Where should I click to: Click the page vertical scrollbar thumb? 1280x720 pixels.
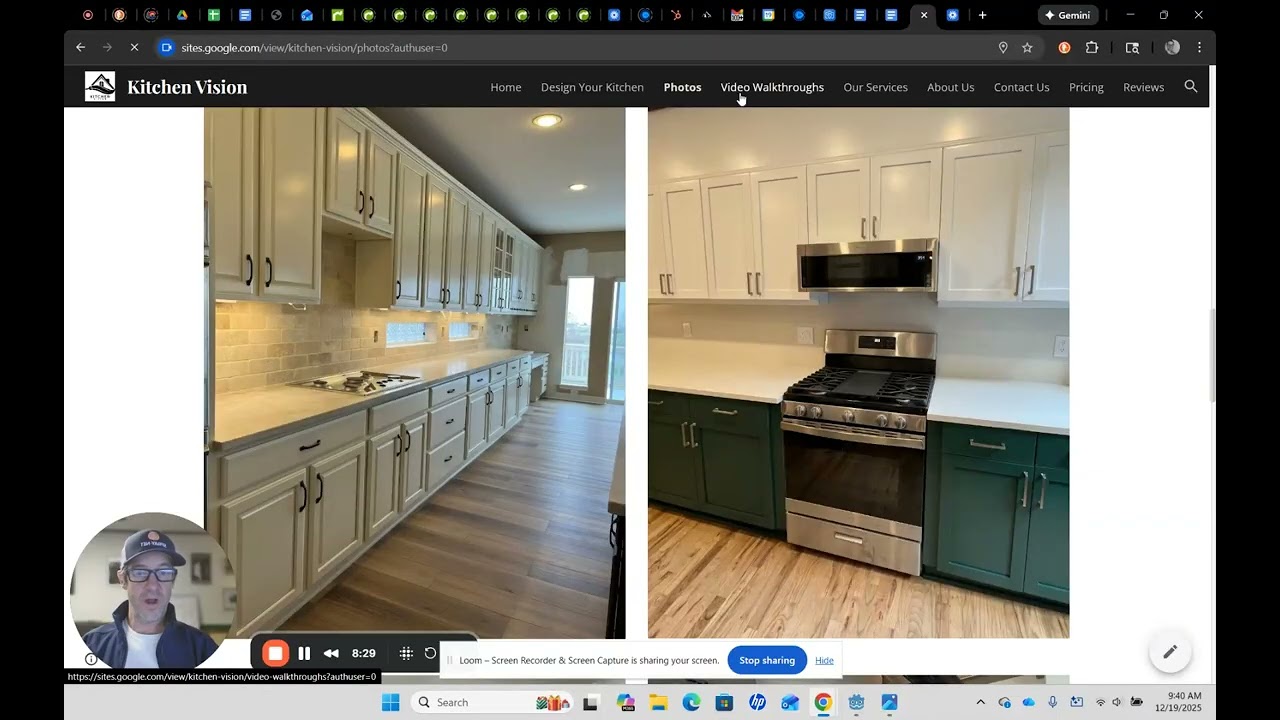(1213, 355)
